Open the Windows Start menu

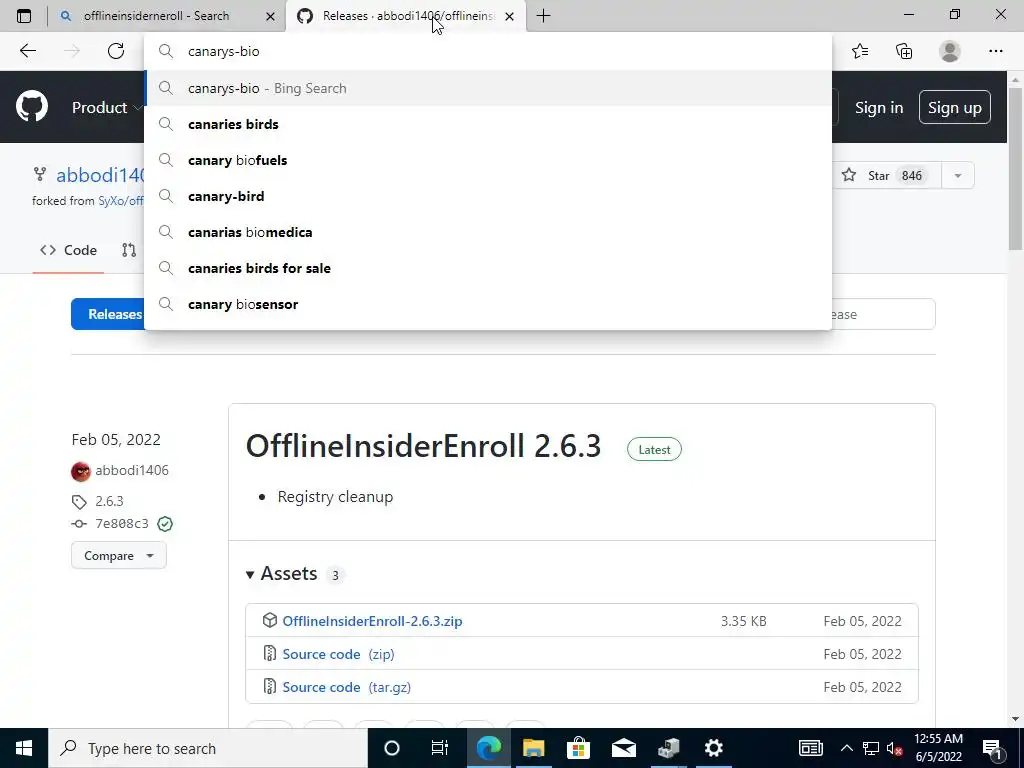click(24, 748)
